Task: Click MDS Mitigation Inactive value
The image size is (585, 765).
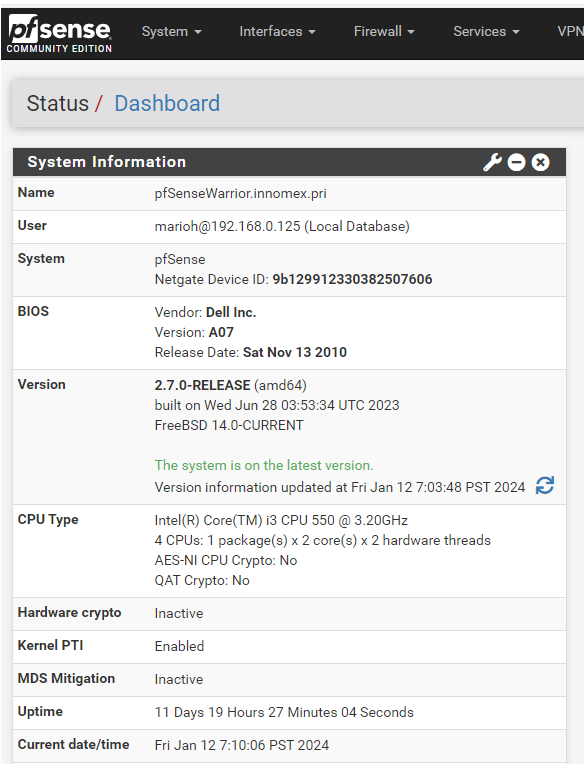Action: coord(179,680)
